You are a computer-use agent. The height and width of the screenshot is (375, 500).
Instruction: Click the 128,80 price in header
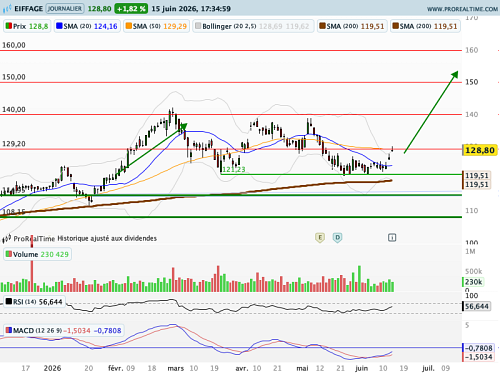click(x=99, y=9)
